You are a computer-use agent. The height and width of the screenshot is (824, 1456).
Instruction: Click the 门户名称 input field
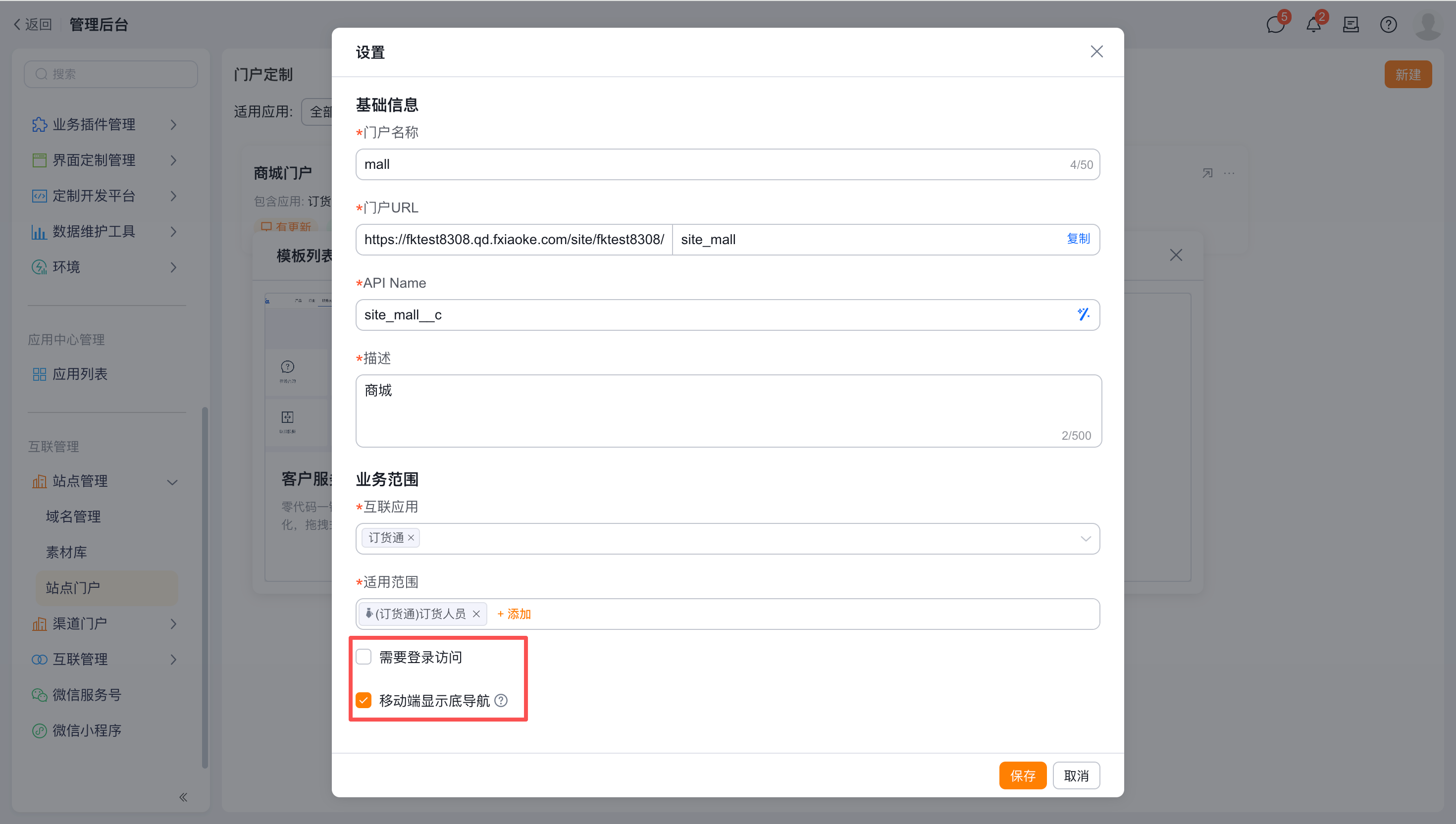(713, 165)
